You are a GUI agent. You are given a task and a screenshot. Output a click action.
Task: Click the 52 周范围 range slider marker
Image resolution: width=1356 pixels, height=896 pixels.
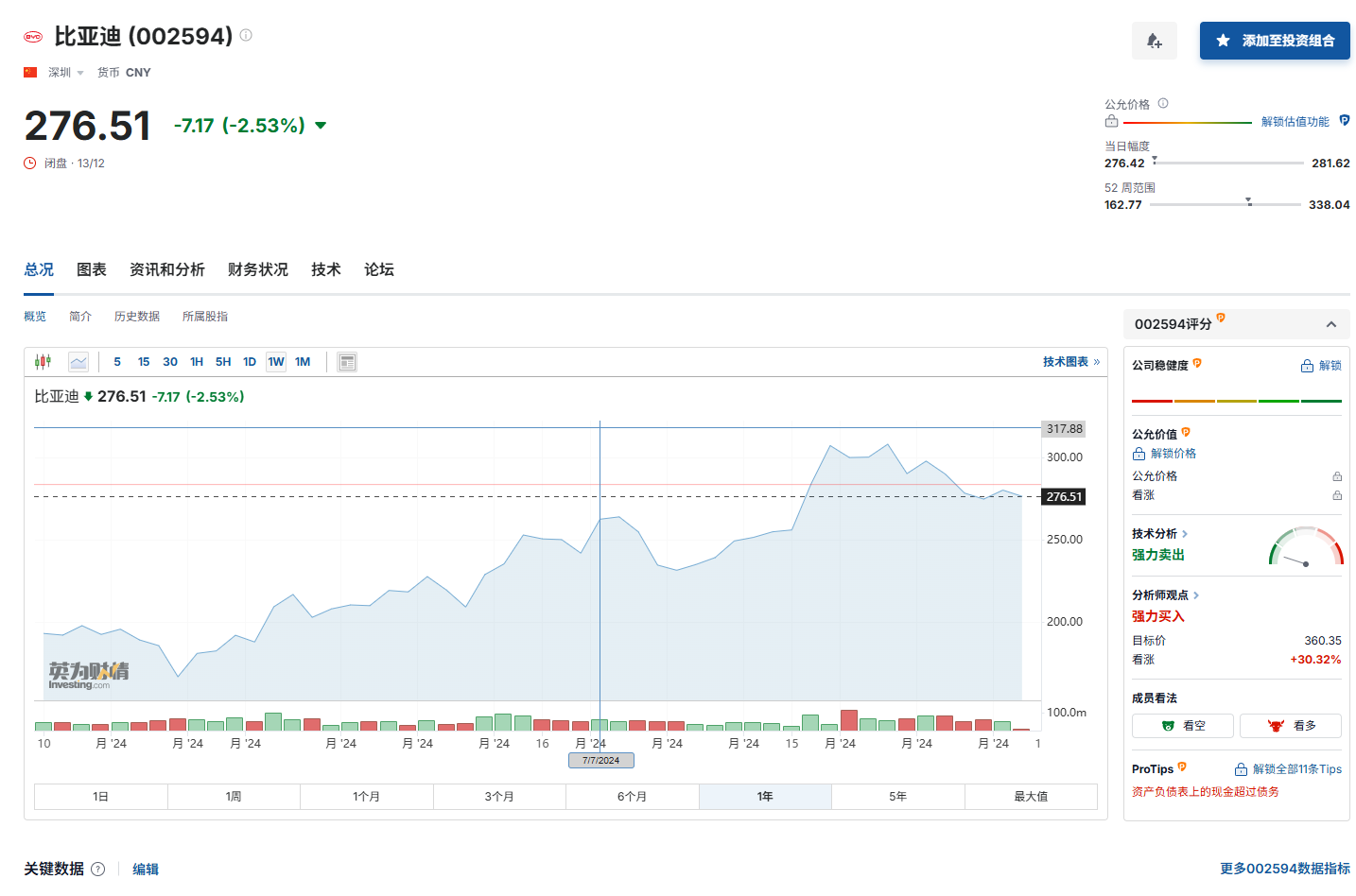pos(1249,202)
